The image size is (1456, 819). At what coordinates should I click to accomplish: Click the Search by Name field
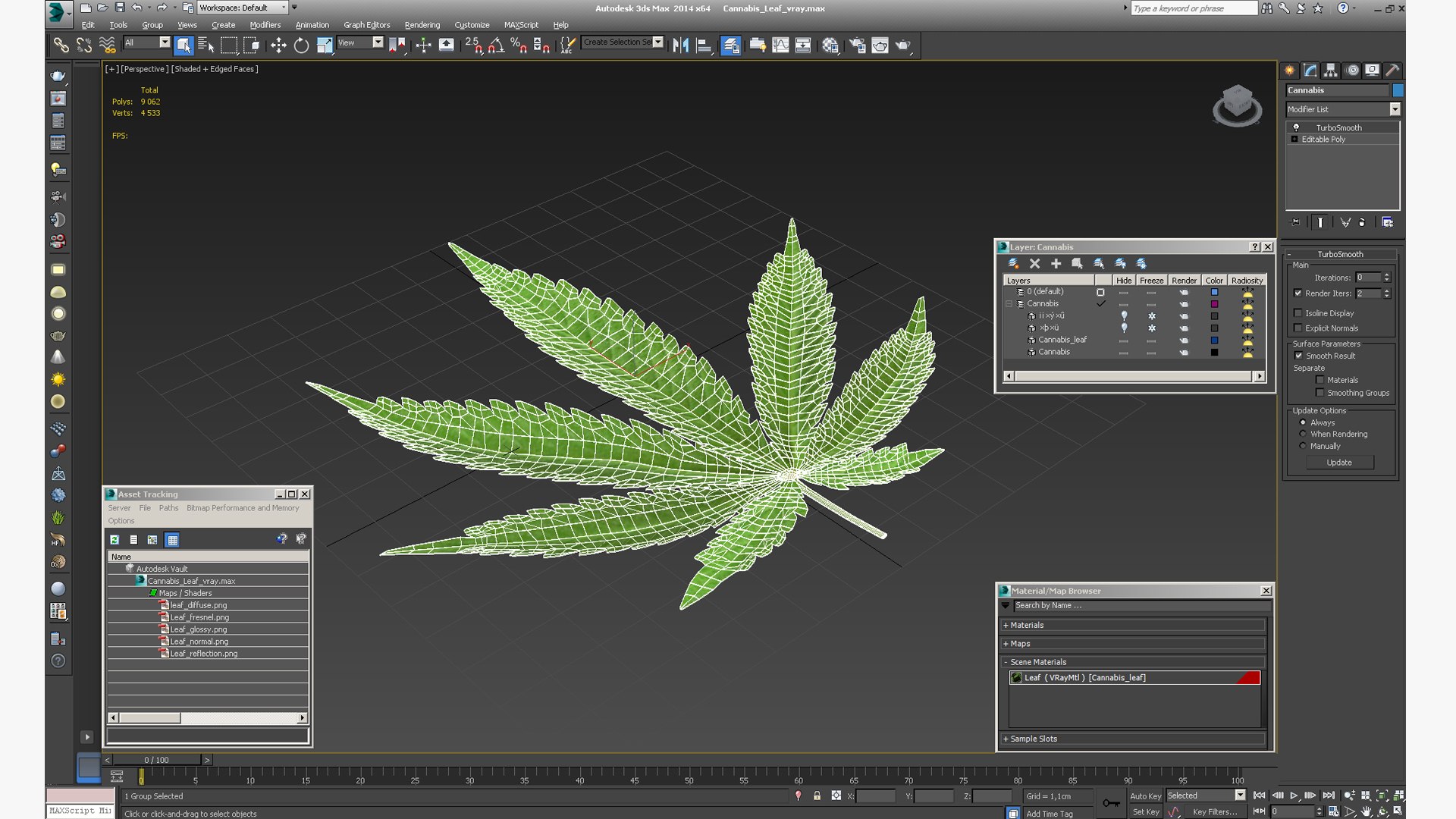tap(1141, 605)
